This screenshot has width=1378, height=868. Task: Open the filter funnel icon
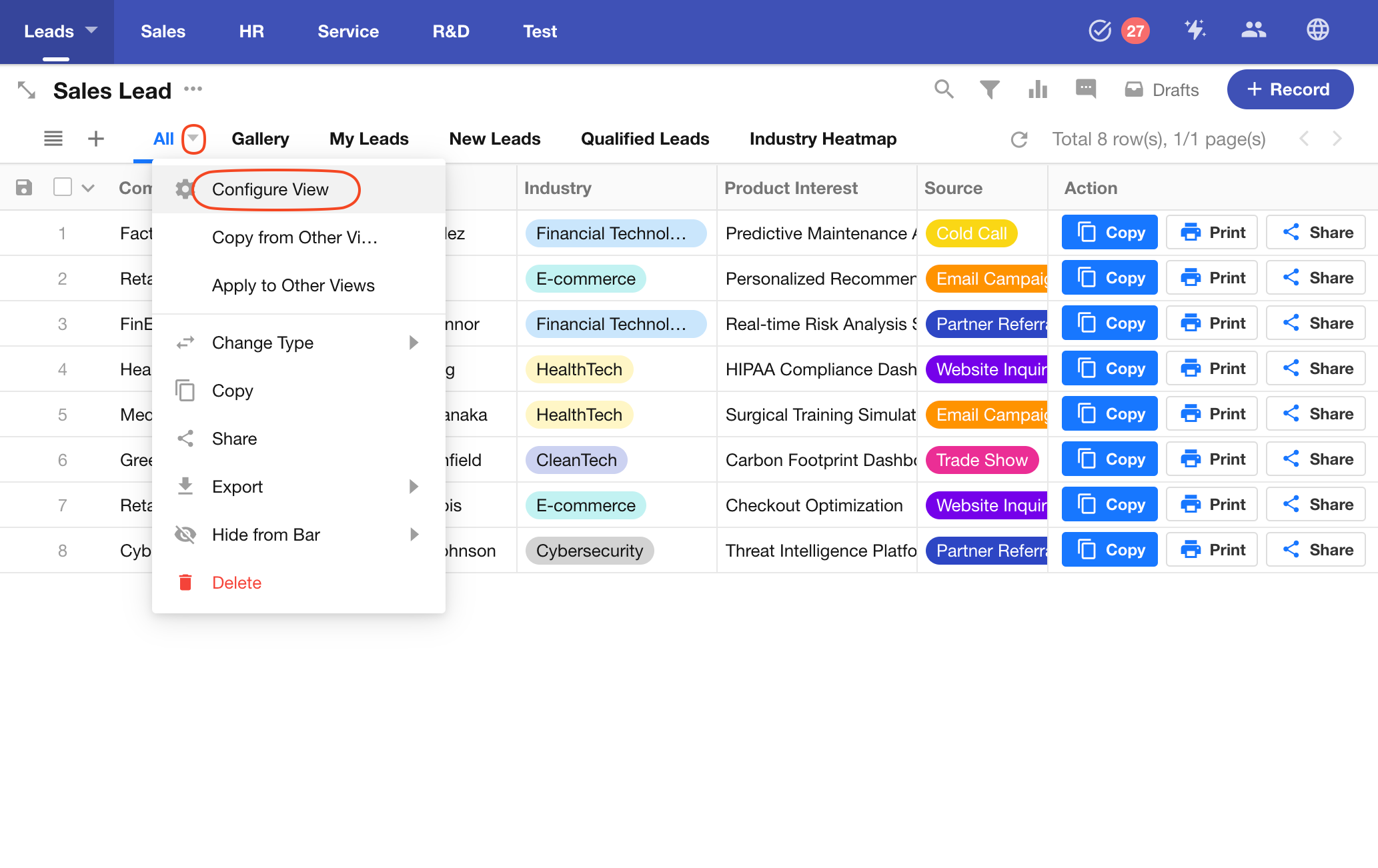coord(990,89)
